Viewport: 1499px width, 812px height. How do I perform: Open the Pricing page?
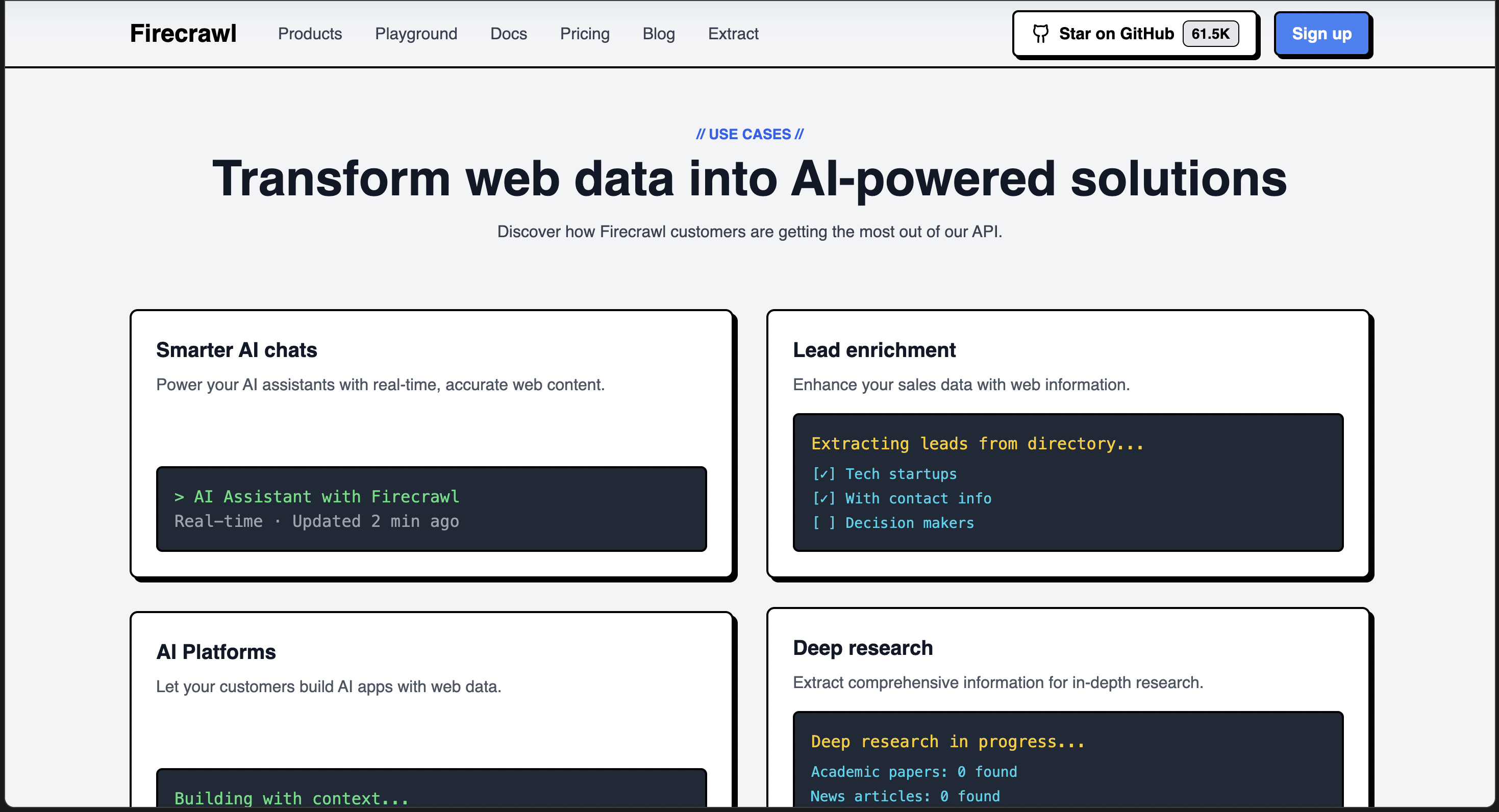[584, 34]
